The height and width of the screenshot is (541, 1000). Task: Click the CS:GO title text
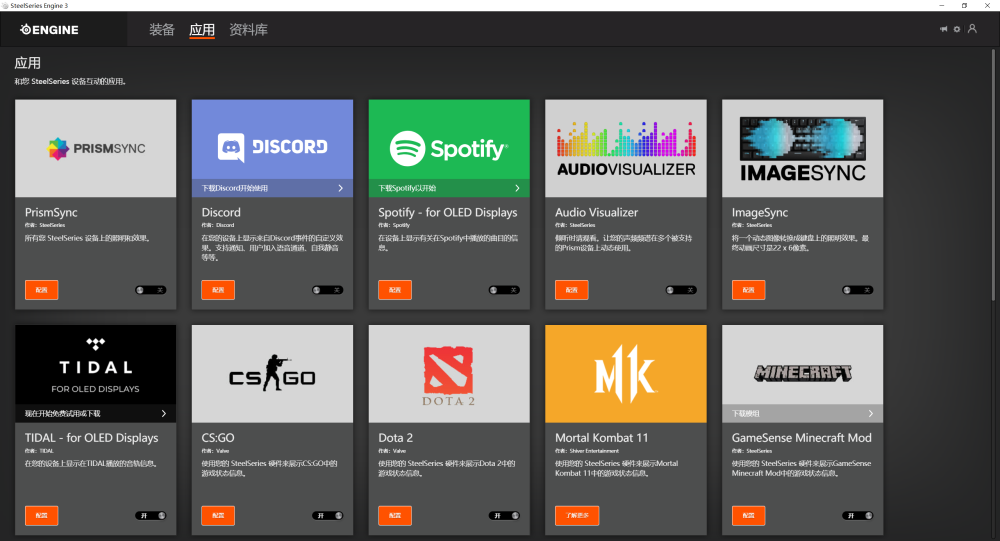pyautogui.click(x=218, y=438)
